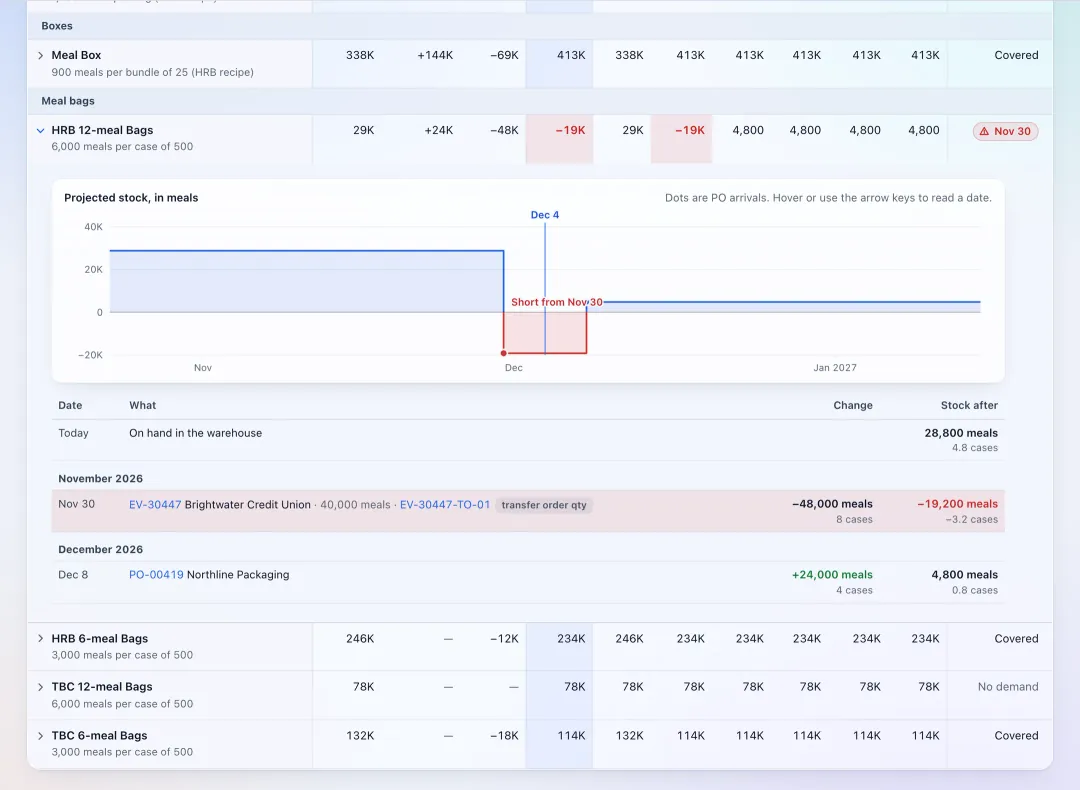Click HRB 6-meal Bags Covered status
The image size is (1080, 790).
tap(1016, 638)
